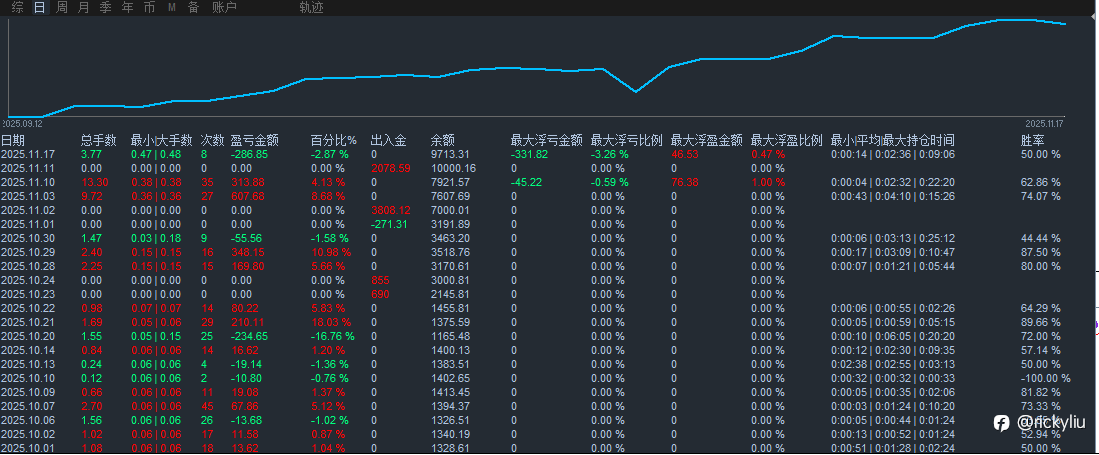Click the -331.82 max floating loss
Viewport: 1099px width, 455px height.
[x=529, y=154]
